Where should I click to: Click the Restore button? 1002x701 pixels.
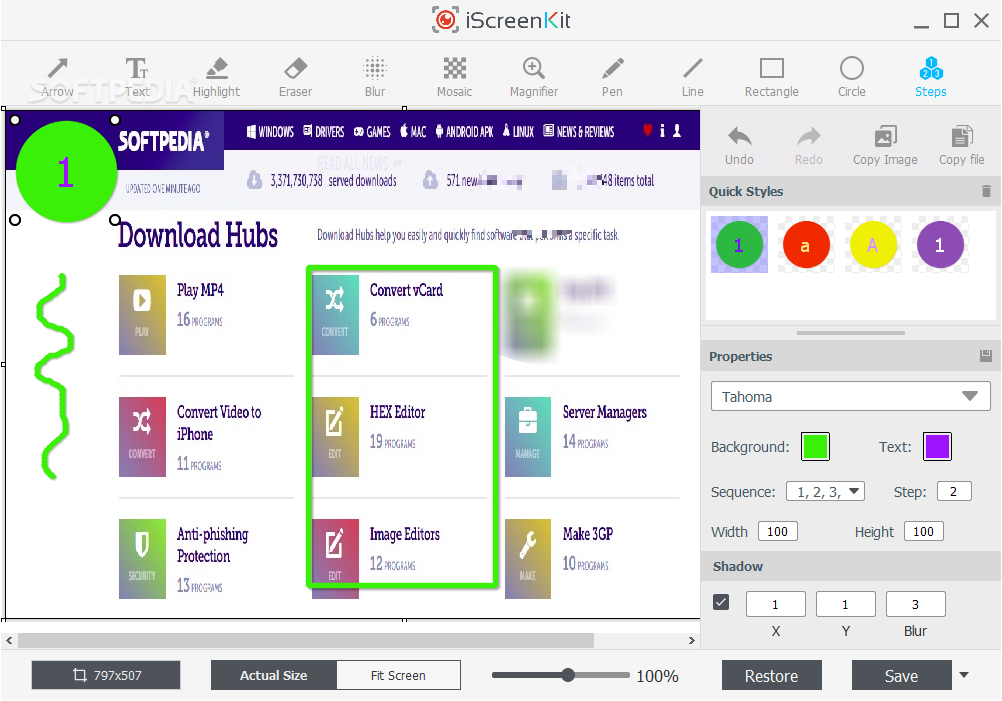[x=771, y=676]
